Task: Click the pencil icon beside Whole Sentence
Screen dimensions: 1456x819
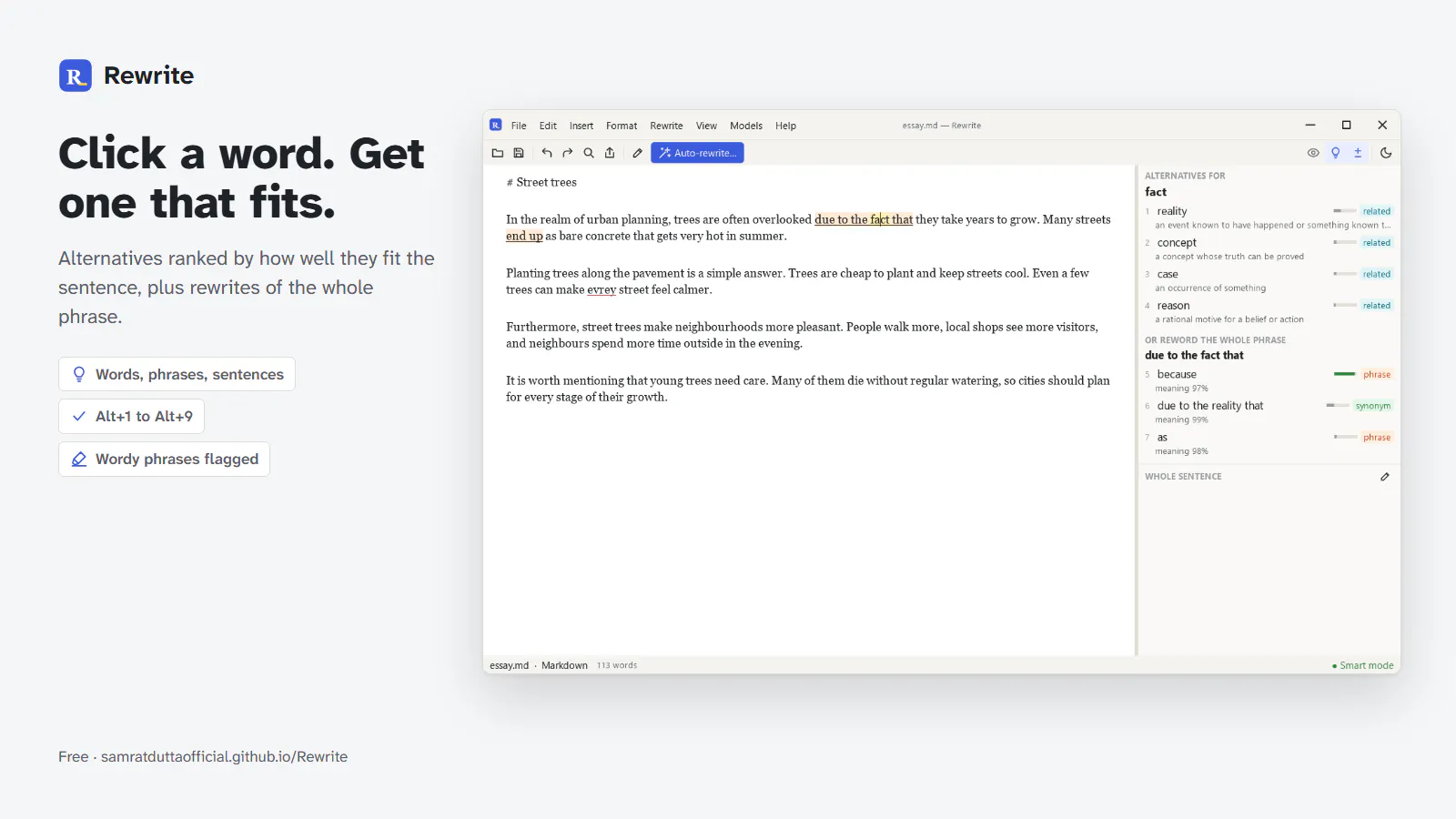Action: (x=1385, y=477)
